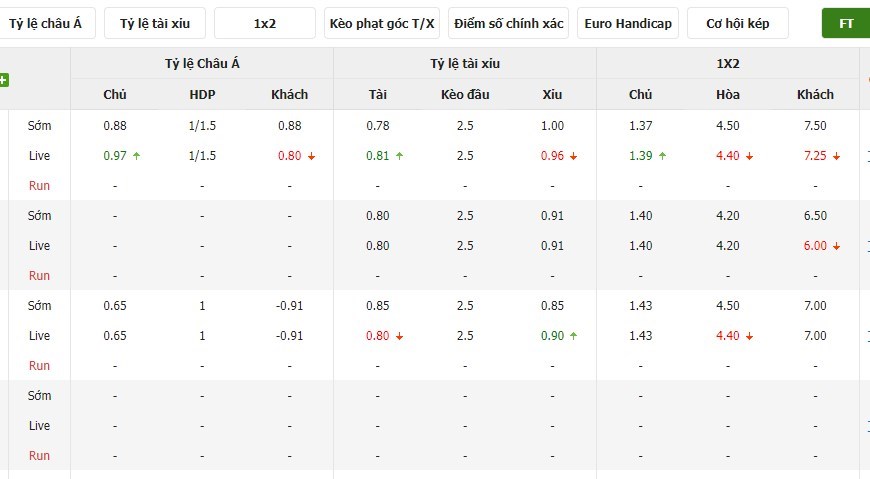The width and height of the screenshot is (870, 479).
Task: Open the Euro Handicap tab
Action: (628, 23)
